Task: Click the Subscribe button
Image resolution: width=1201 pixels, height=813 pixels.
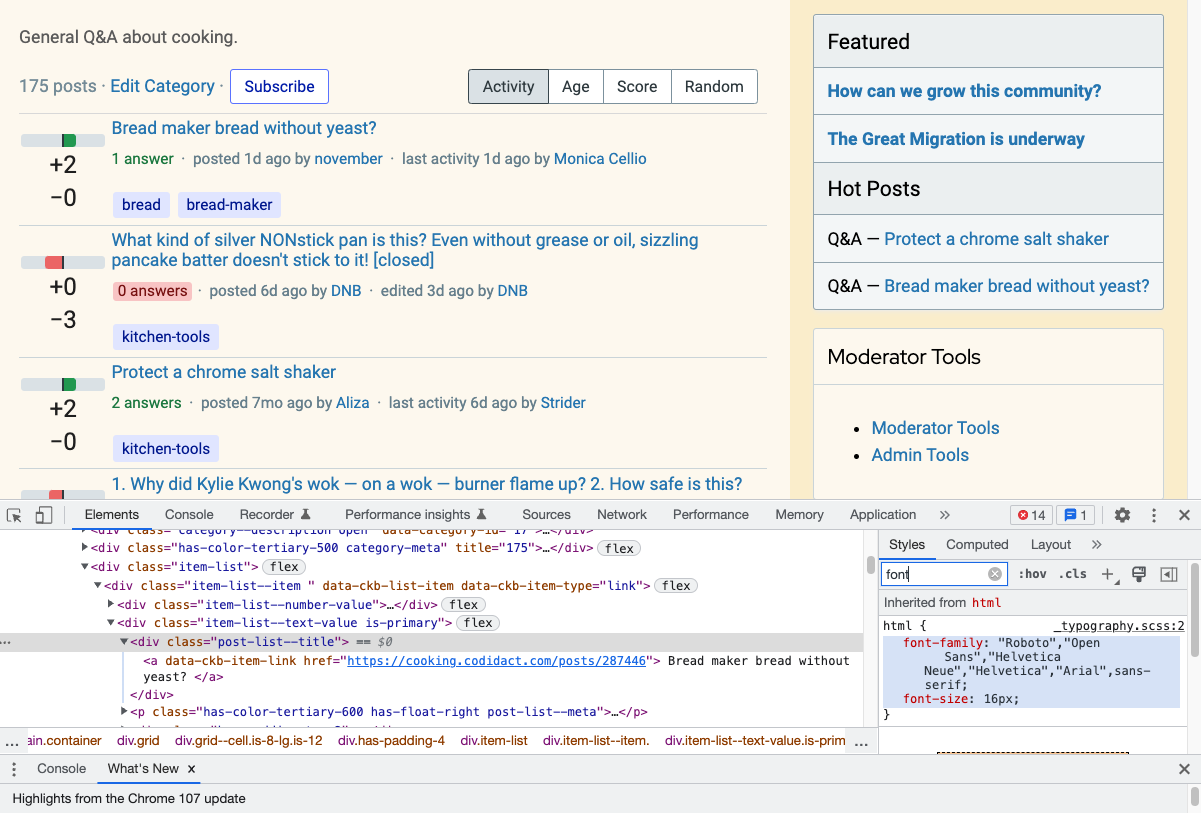Action: click(279, 87)
